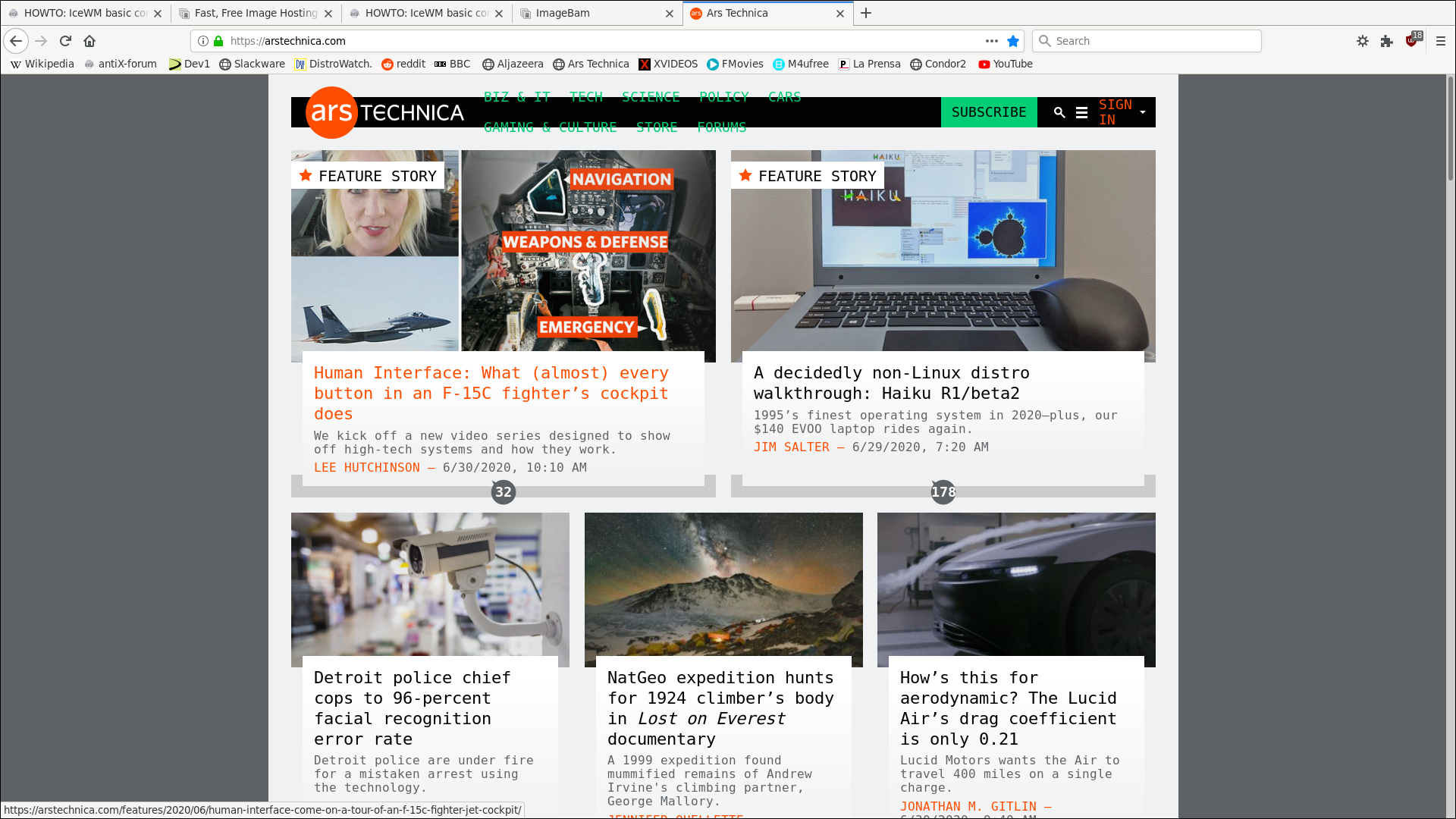Expand the SIGN IN dropdown arrow
The image size is (1456, 819).
click(1143, 112)
